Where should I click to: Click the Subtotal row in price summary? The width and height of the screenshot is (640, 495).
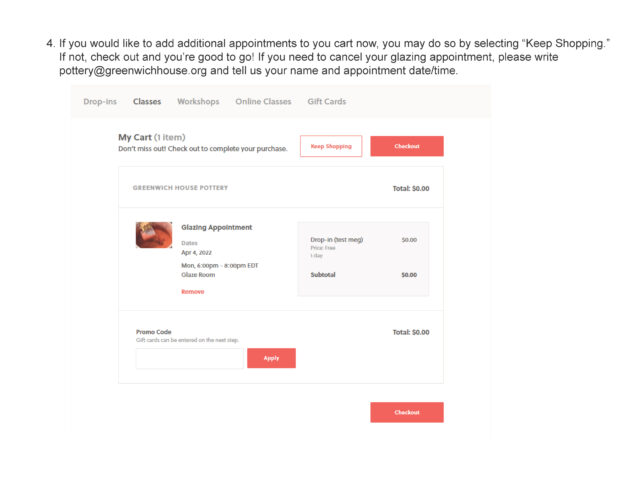[363, 274]
